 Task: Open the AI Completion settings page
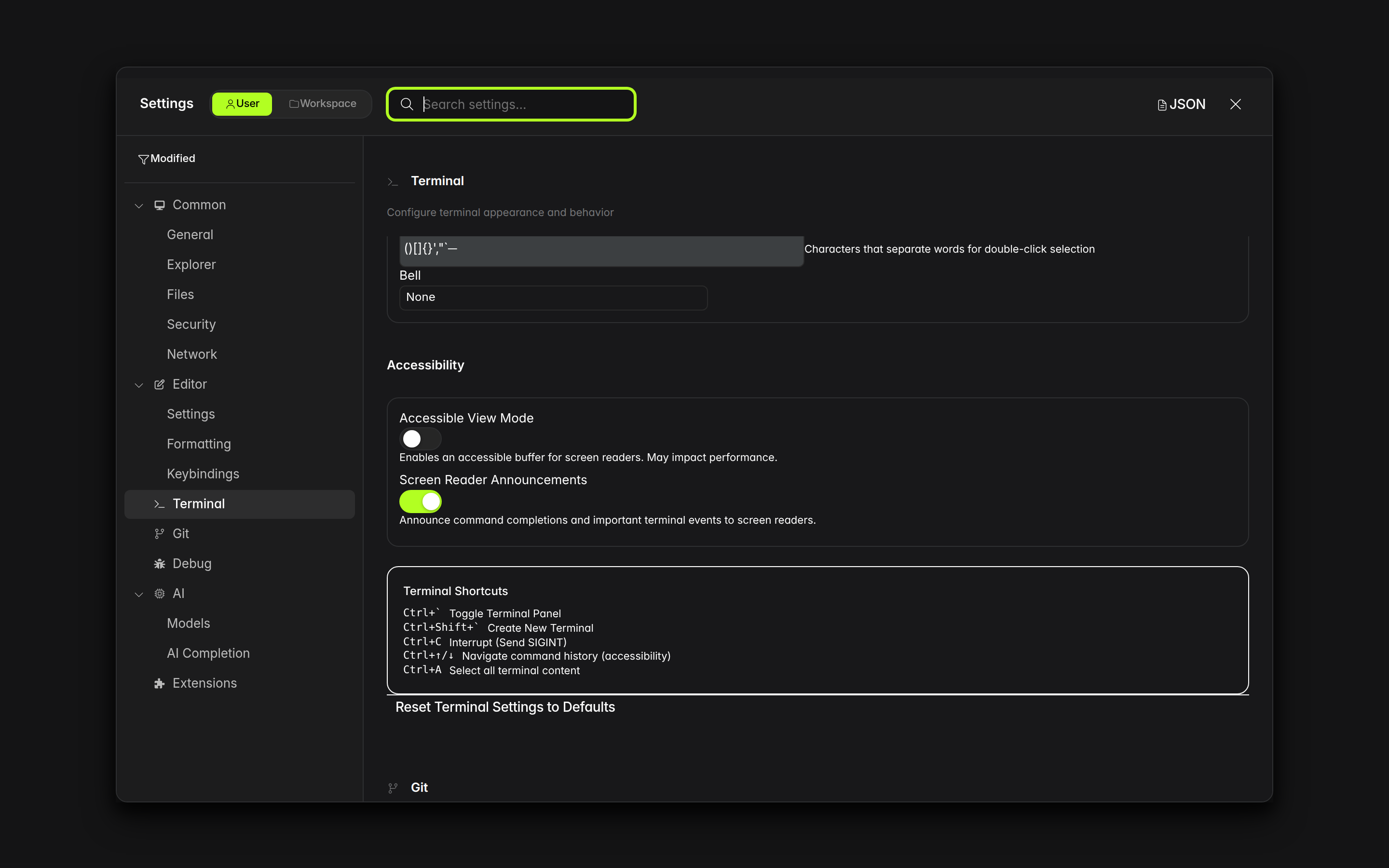[x=208, y=653]
